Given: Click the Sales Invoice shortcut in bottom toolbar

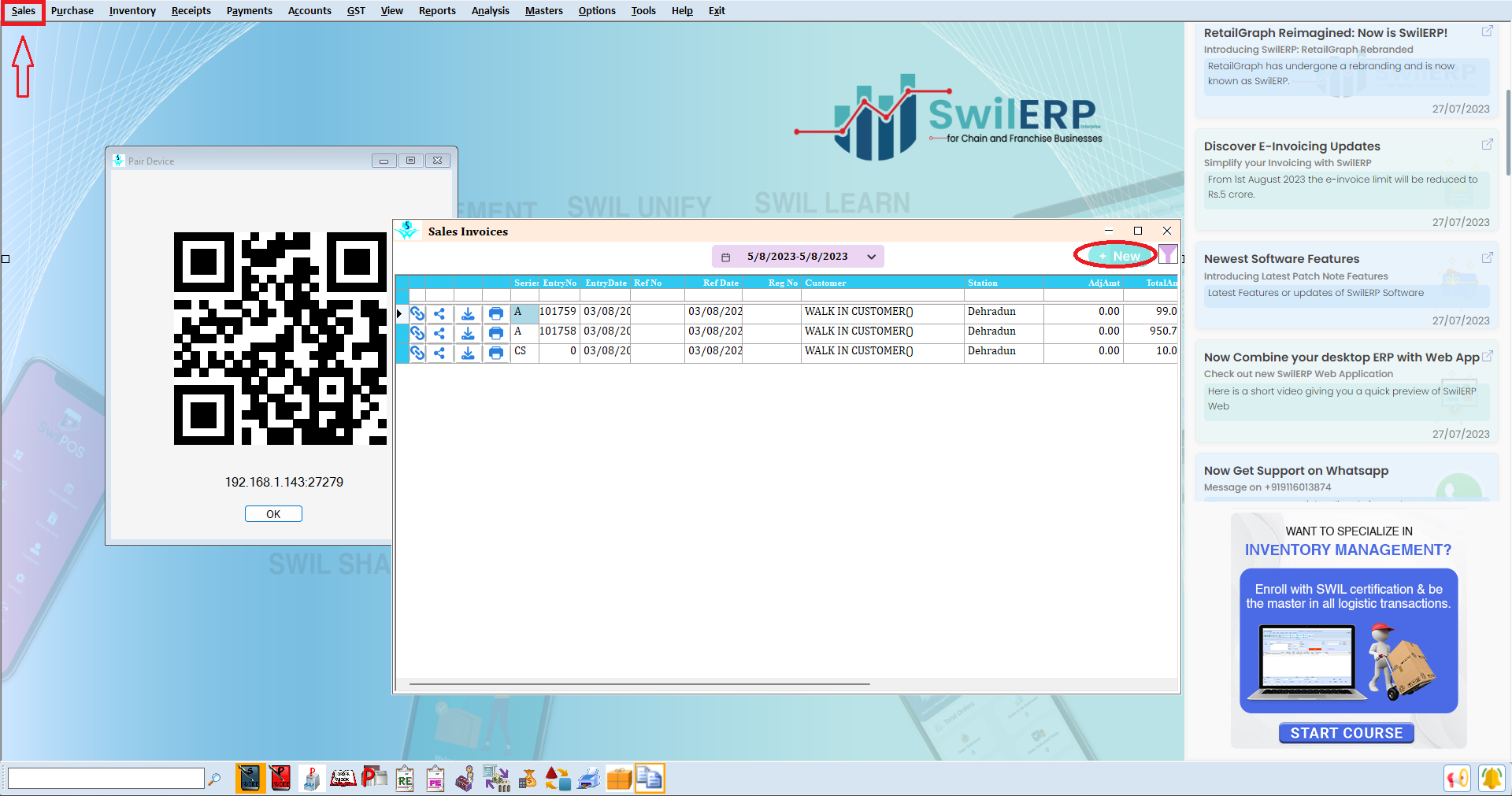Looking at the screenshot, I should (250, 778).
